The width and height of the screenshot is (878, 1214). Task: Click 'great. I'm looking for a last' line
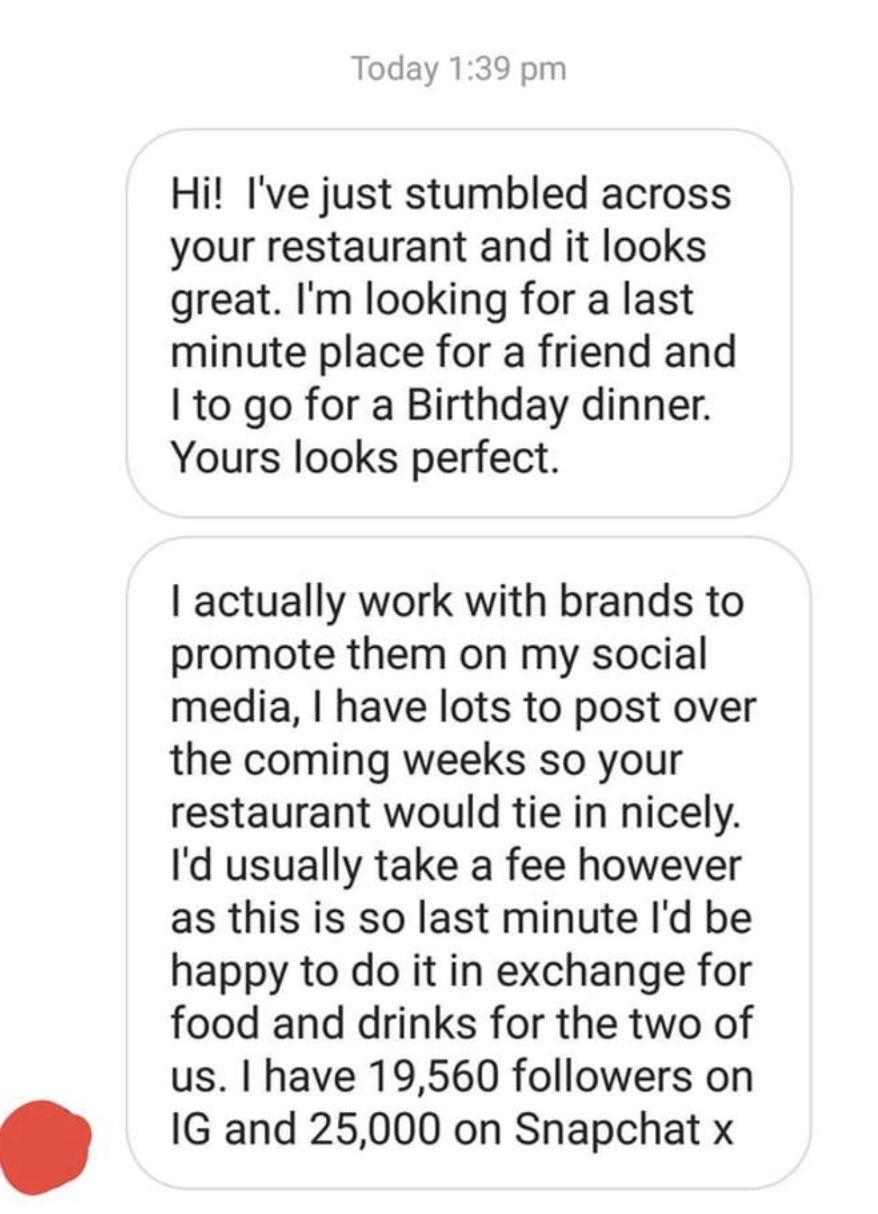click(x=433, y=299)
